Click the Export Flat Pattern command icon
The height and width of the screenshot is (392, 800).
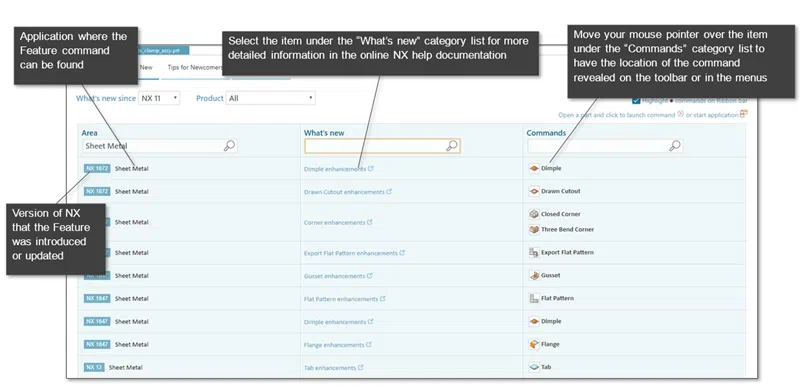click(534, 253)
